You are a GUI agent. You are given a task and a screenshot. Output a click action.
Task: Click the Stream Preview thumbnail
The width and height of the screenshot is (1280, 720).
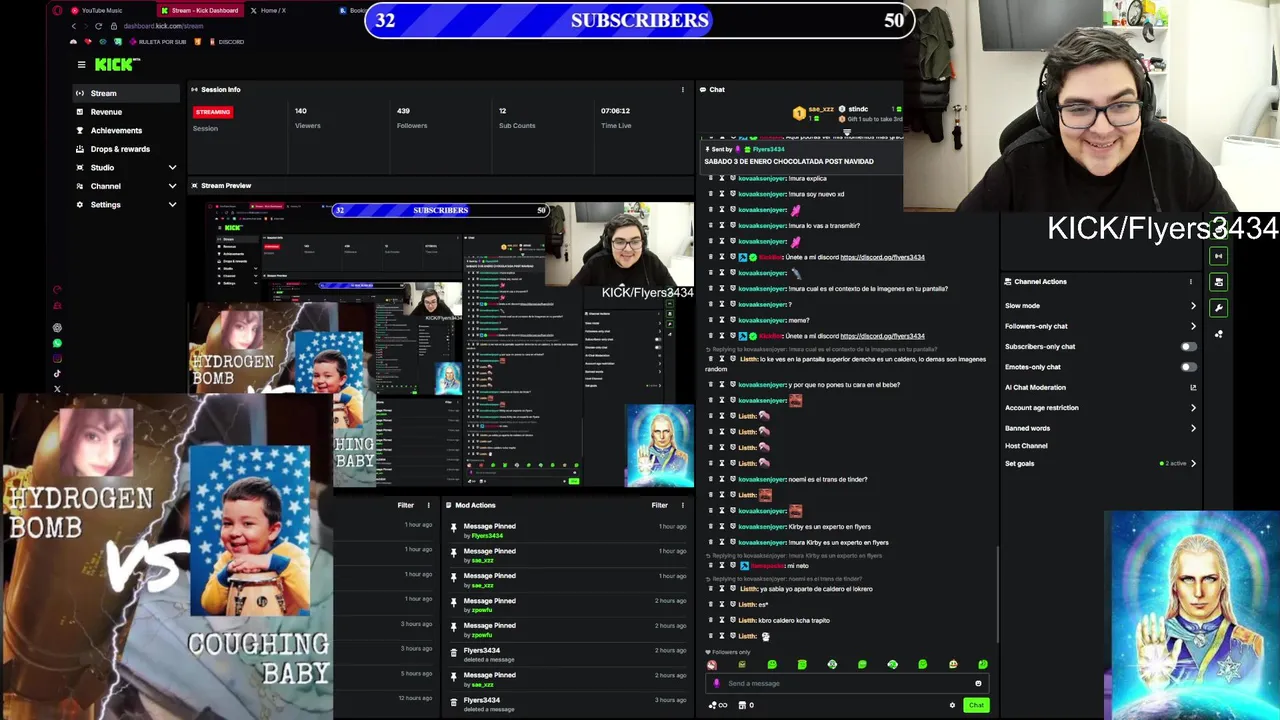click(441, 344)
